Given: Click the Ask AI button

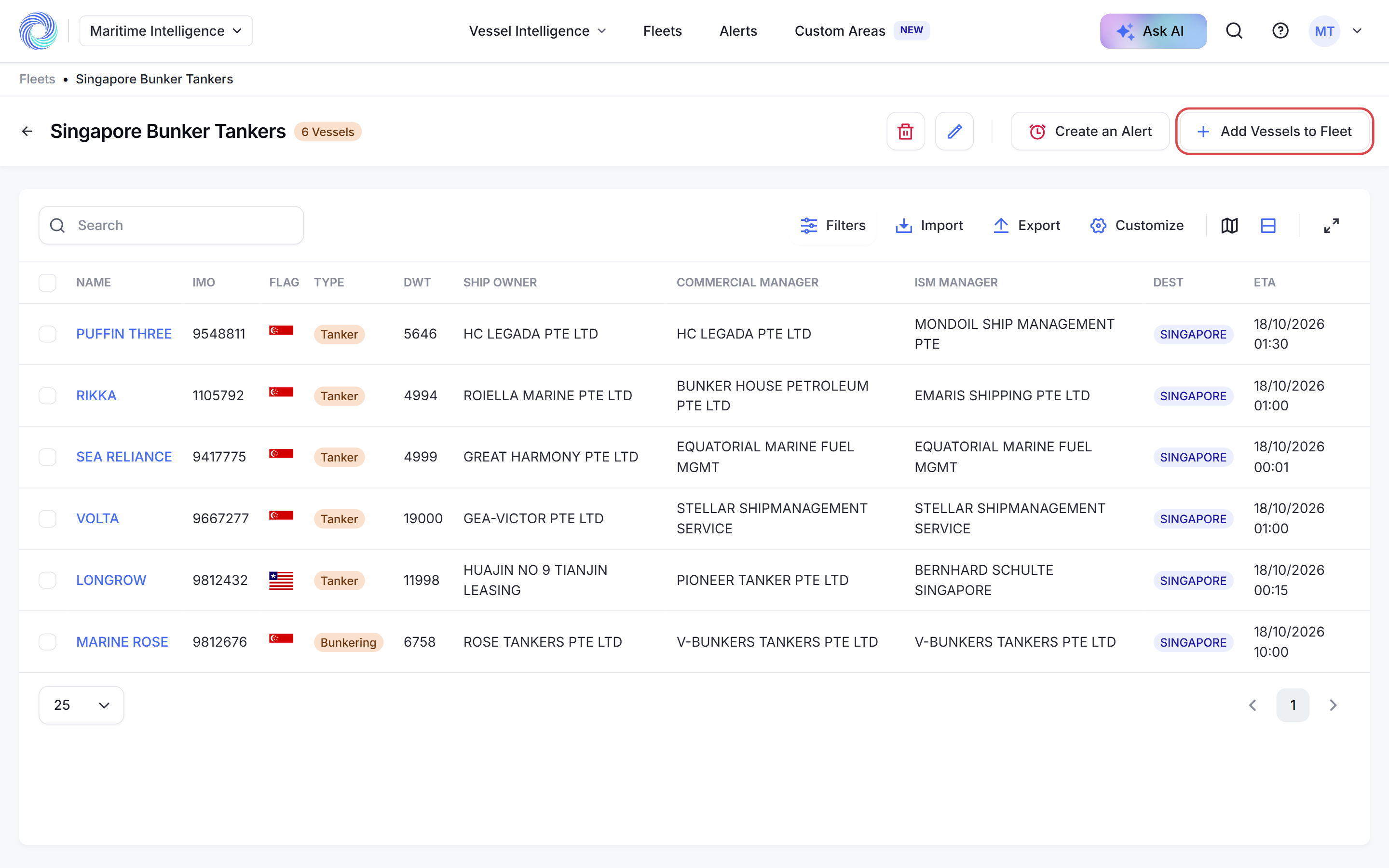Looking at the screenshot, I should click(x=1153, y=31).
